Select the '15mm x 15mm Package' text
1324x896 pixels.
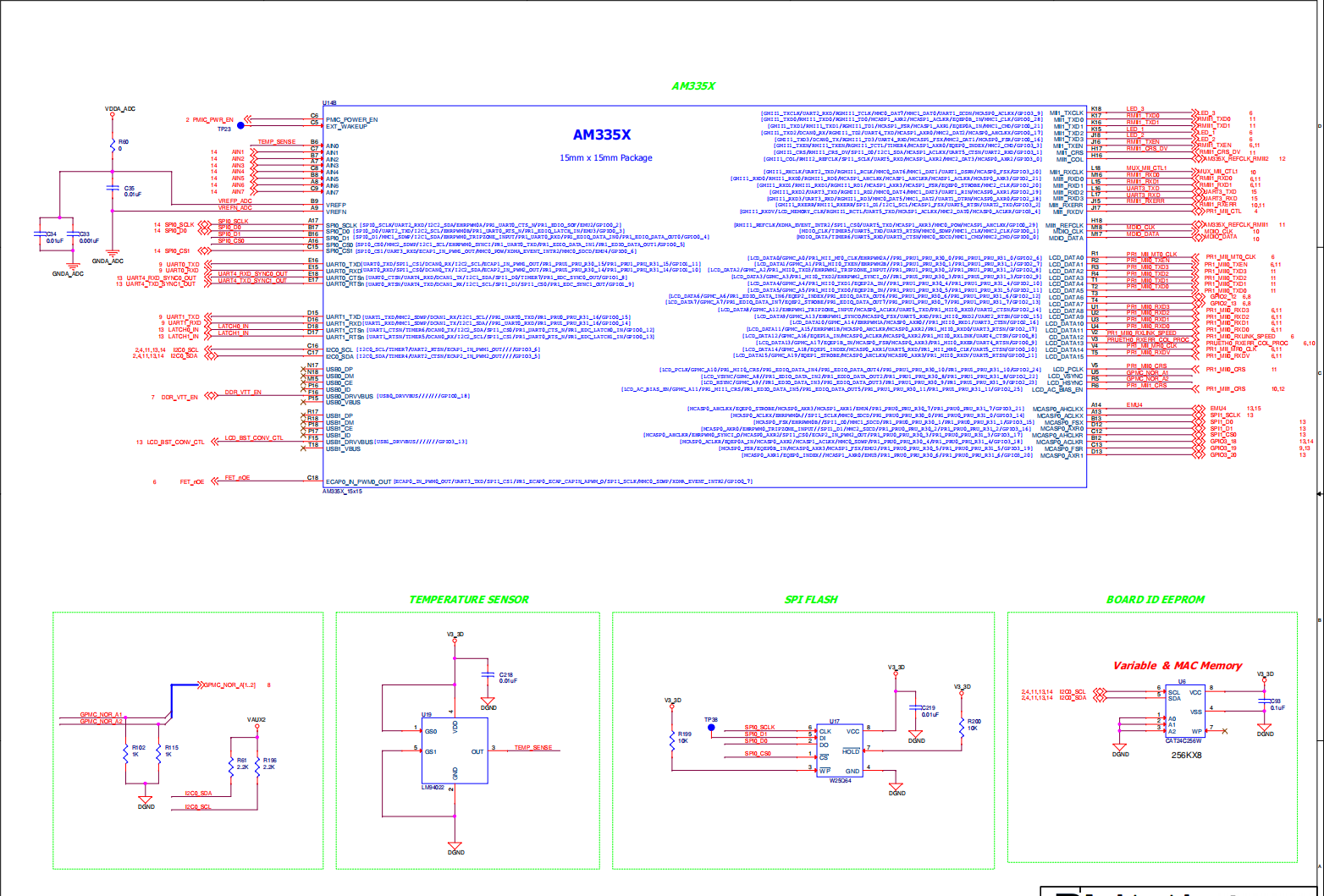[606, 158]
